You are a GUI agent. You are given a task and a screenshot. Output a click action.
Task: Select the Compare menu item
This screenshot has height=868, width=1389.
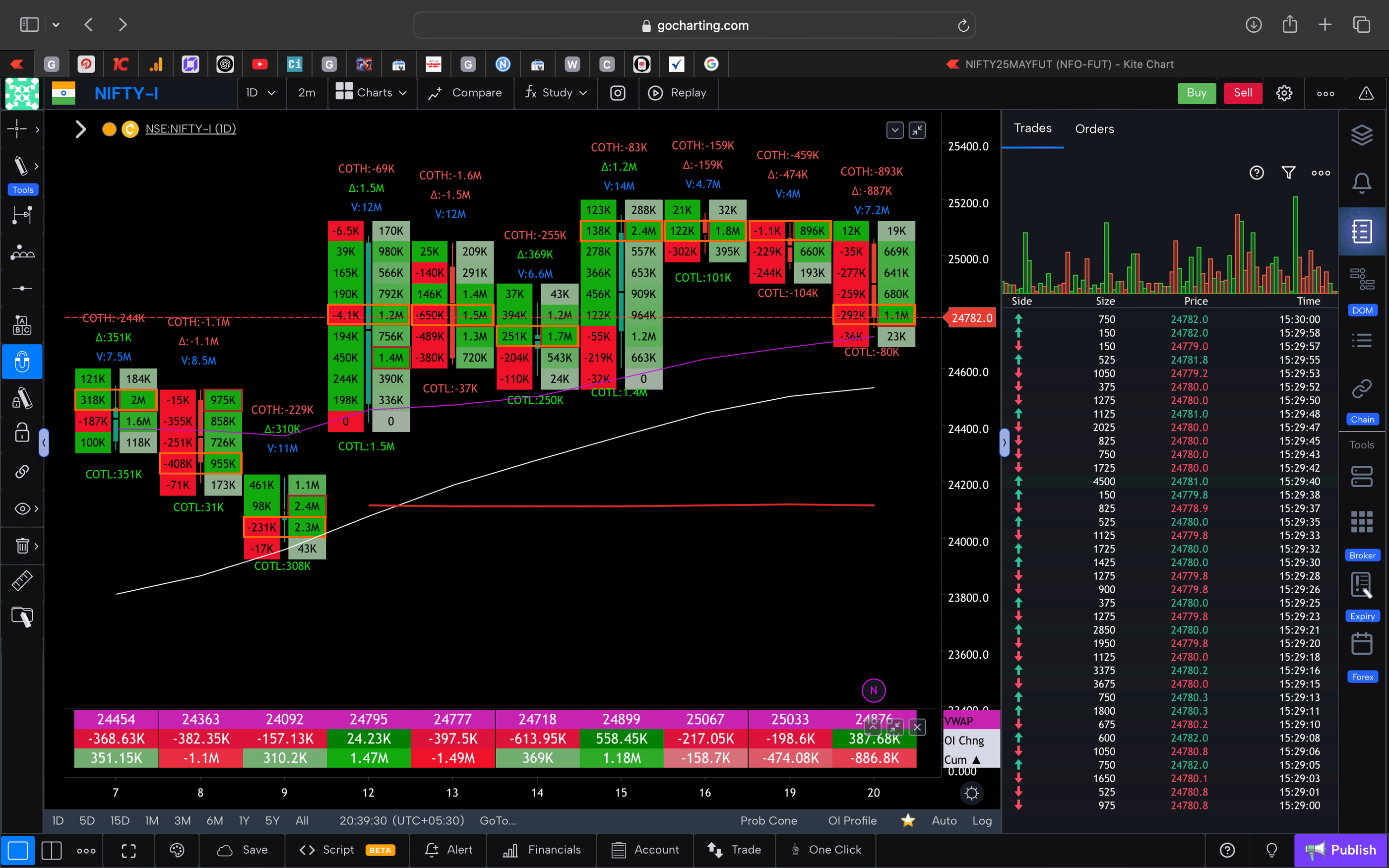pyautogui.click(x=465, y=92)
